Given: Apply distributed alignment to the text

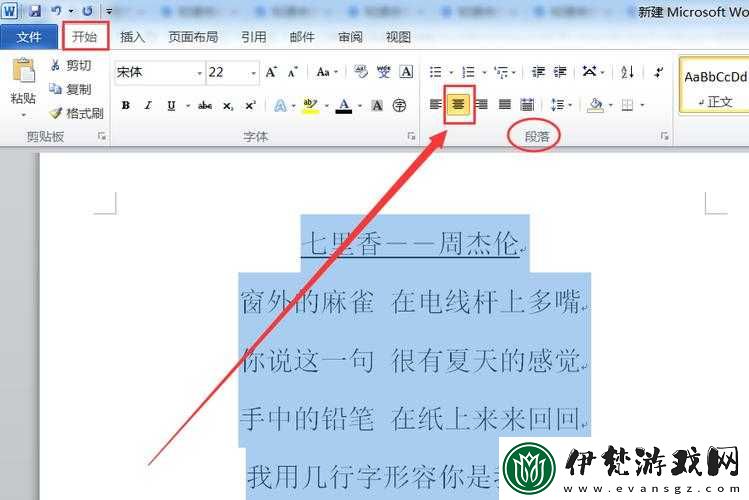Looking at the screenshot, I should coord(527,104).
